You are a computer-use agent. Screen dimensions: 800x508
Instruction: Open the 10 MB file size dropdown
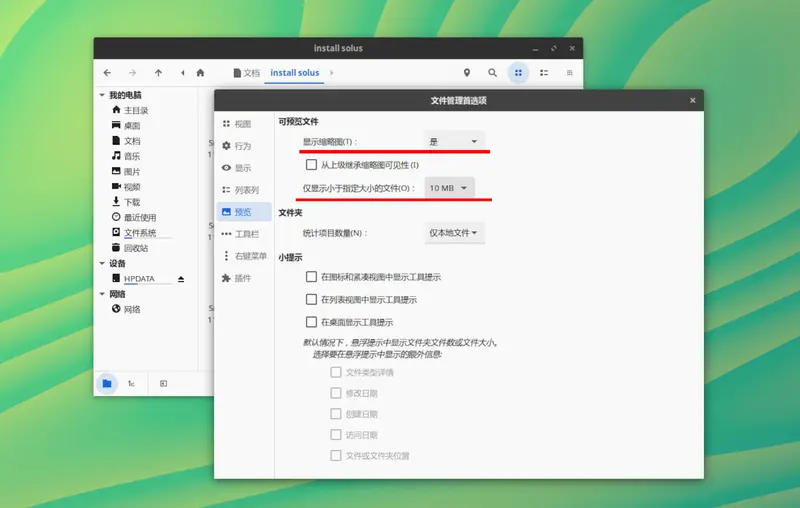pos(449,188)
